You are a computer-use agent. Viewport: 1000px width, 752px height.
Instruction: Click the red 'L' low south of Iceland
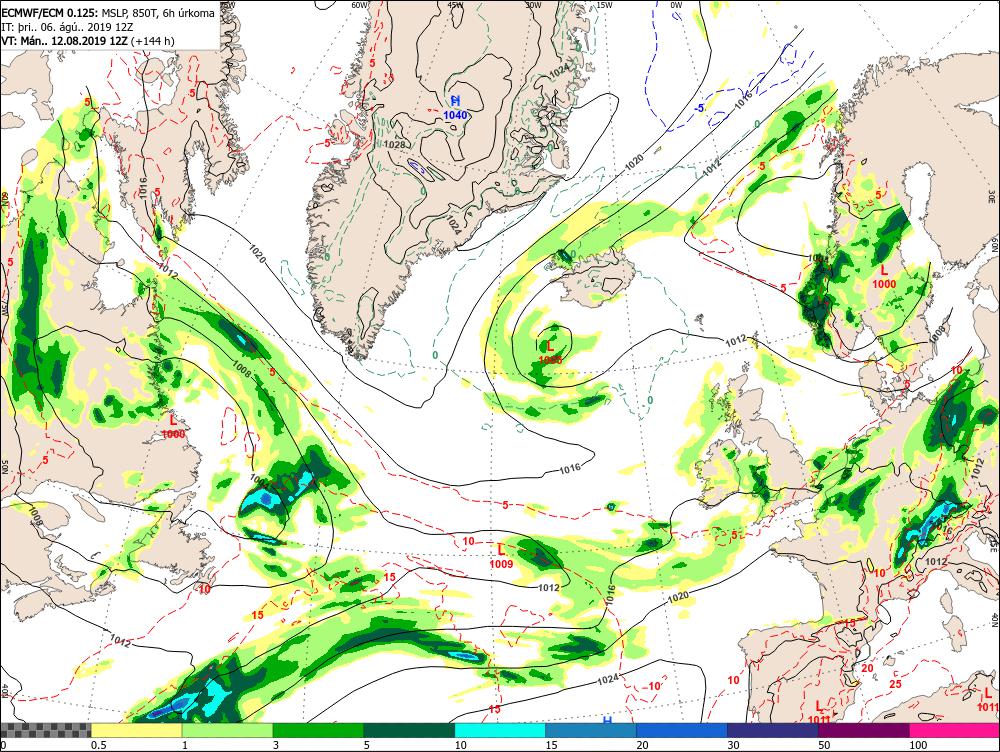click(550, 346)
